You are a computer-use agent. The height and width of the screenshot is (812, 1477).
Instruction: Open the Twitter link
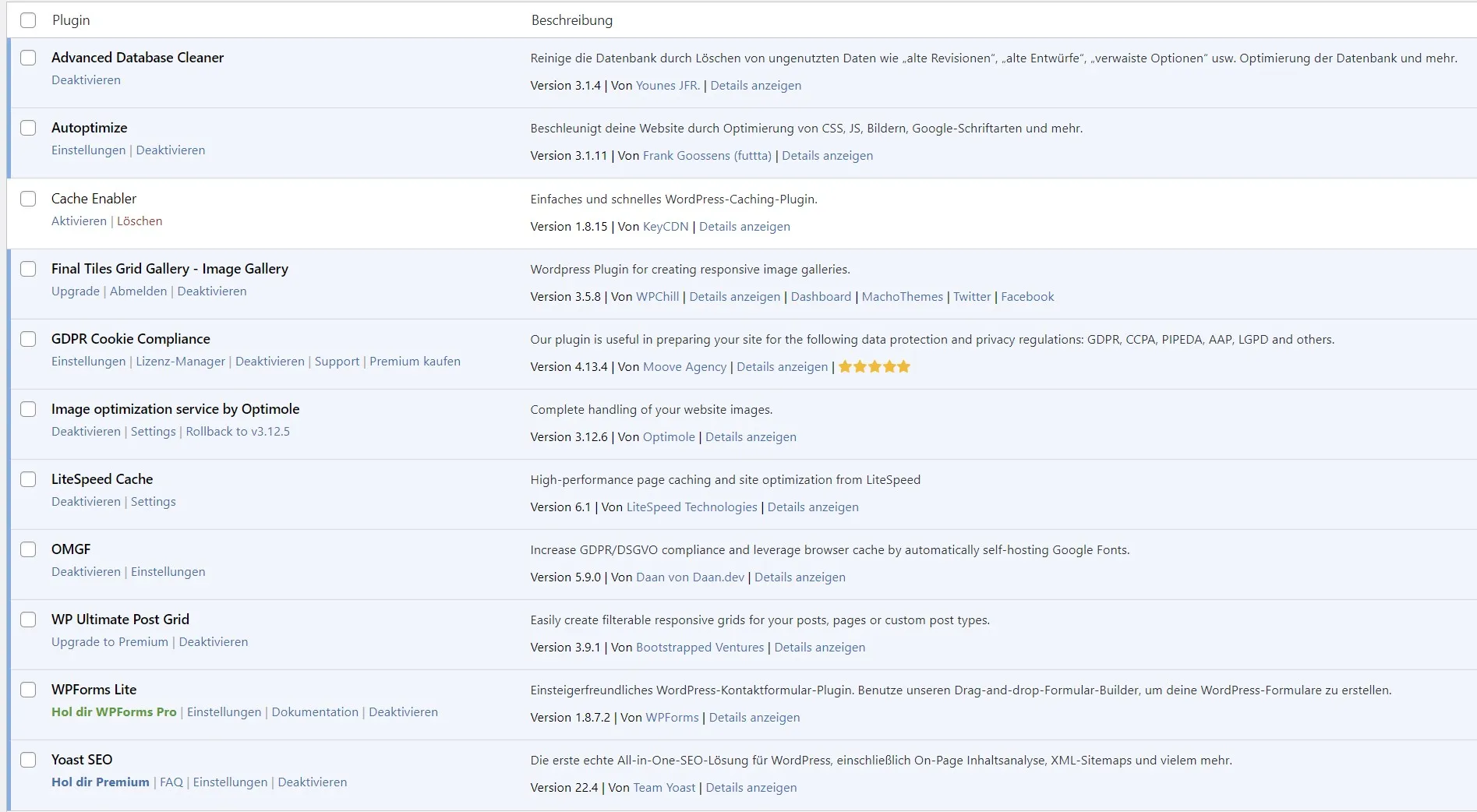click(972, 297)
